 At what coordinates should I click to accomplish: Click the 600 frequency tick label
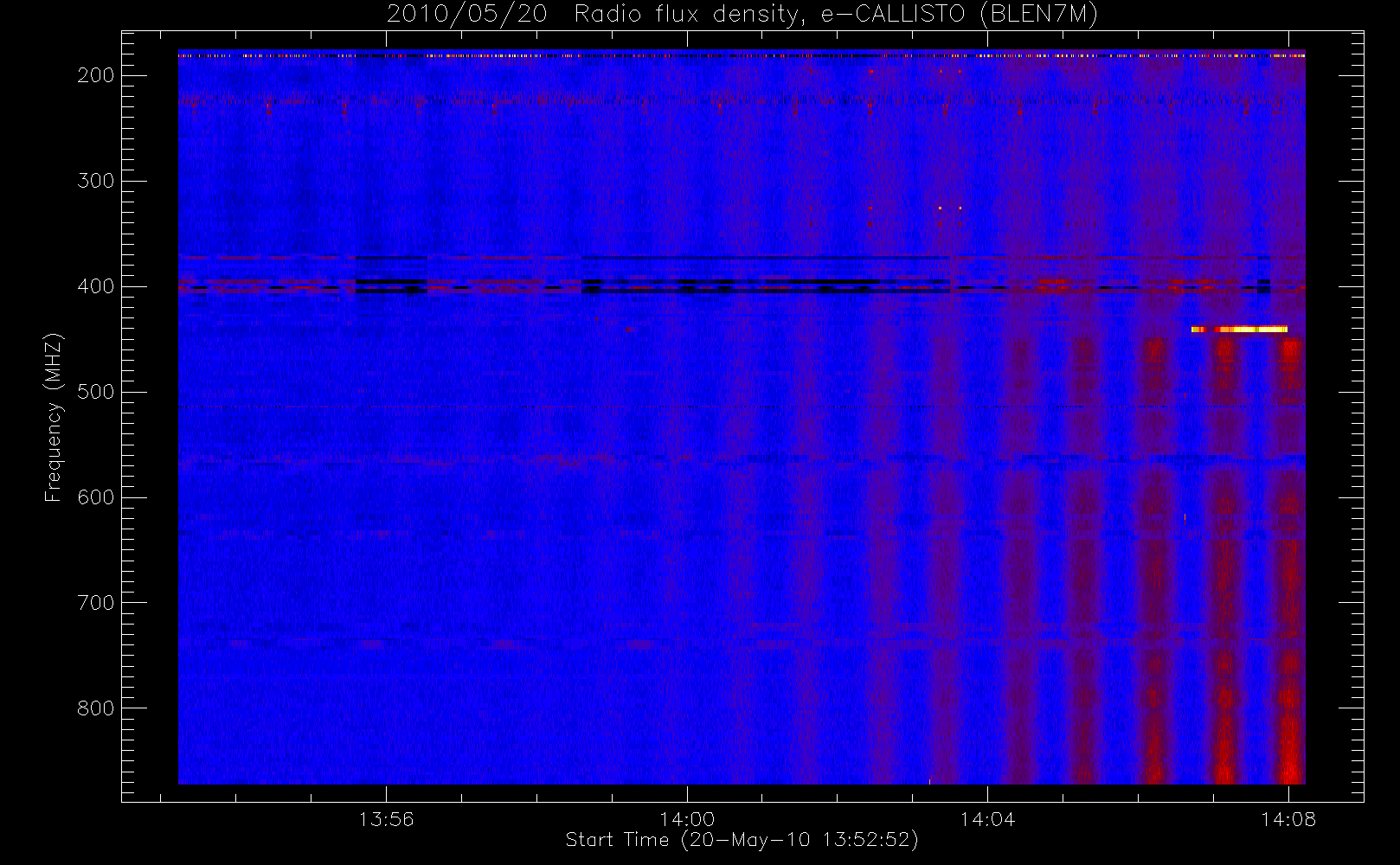[x=96, y=497]
